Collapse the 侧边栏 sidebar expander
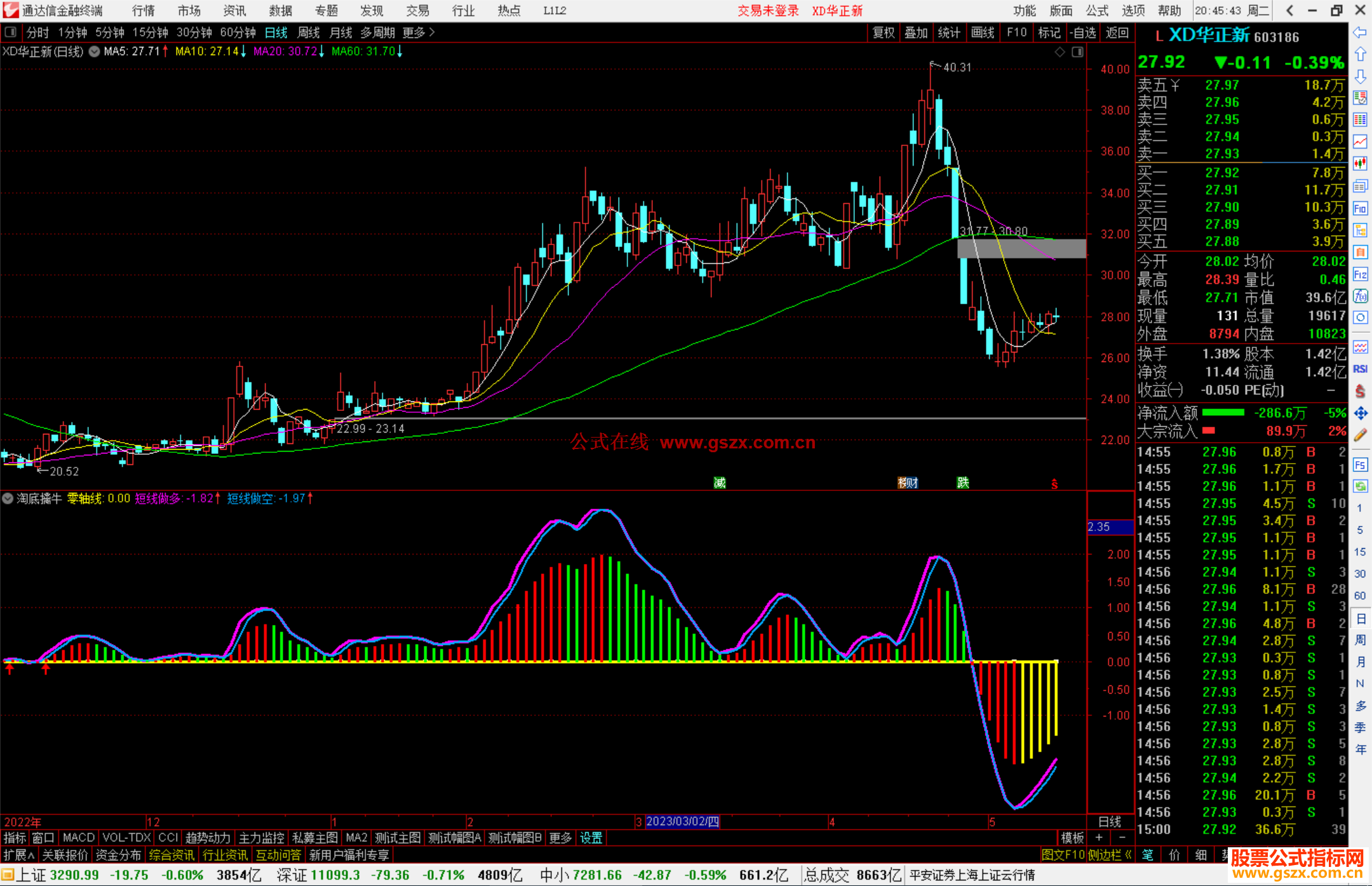This screenshot has width=1372, height=886. point(1110,855)
